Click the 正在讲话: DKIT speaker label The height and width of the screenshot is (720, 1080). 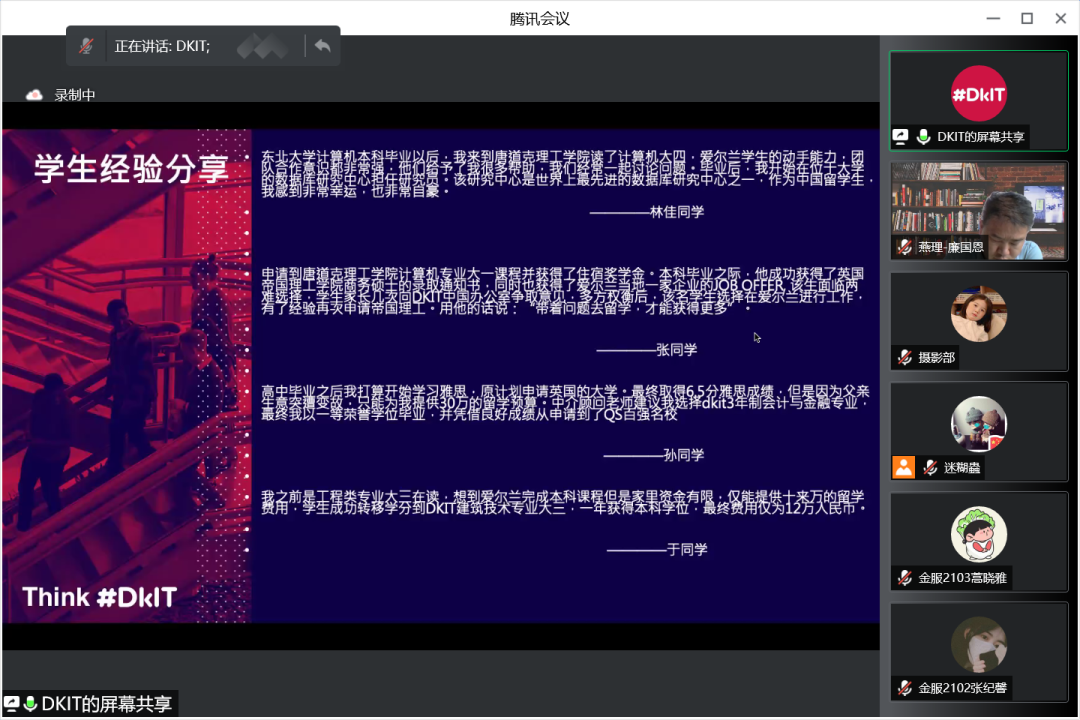tap(162, 46)
